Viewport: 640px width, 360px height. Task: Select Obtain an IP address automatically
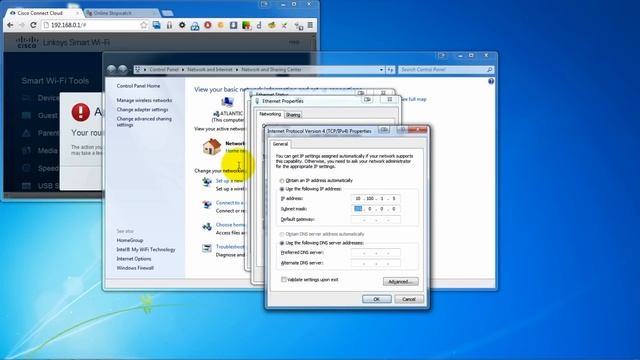[x=282, y=181]
